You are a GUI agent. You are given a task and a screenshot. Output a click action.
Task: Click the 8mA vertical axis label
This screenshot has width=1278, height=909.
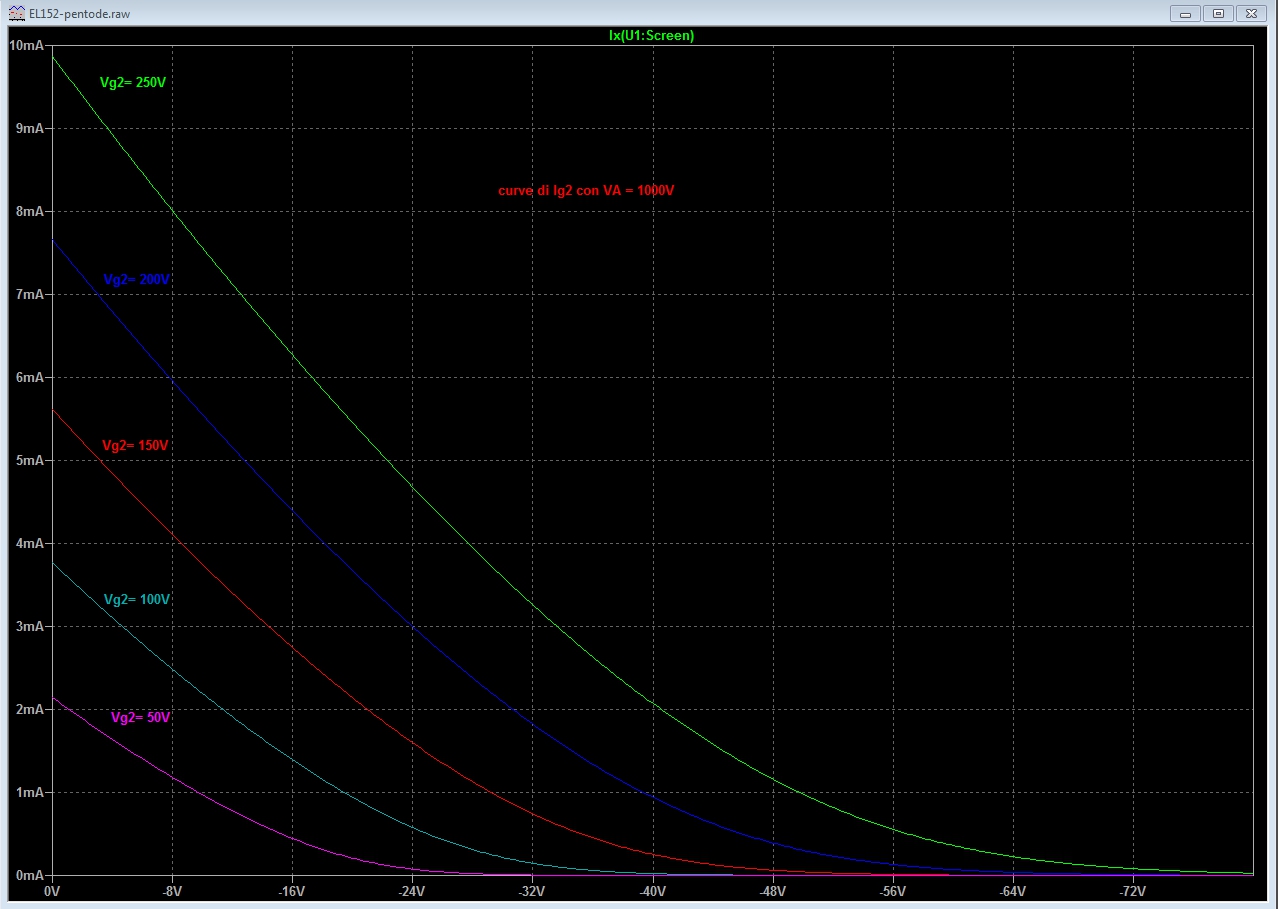(x=28, y=211)
